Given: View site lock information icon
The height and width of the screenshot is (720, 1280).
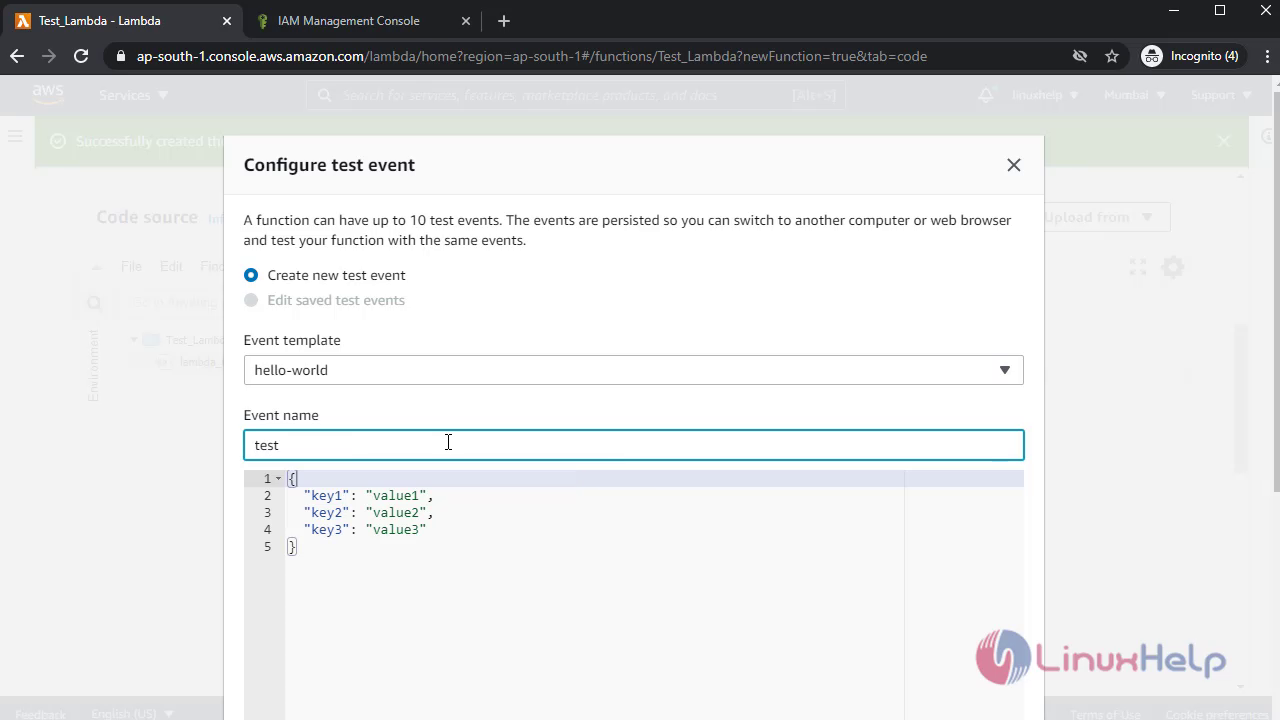Looking at the screenshot, I should tap(121, 56).
